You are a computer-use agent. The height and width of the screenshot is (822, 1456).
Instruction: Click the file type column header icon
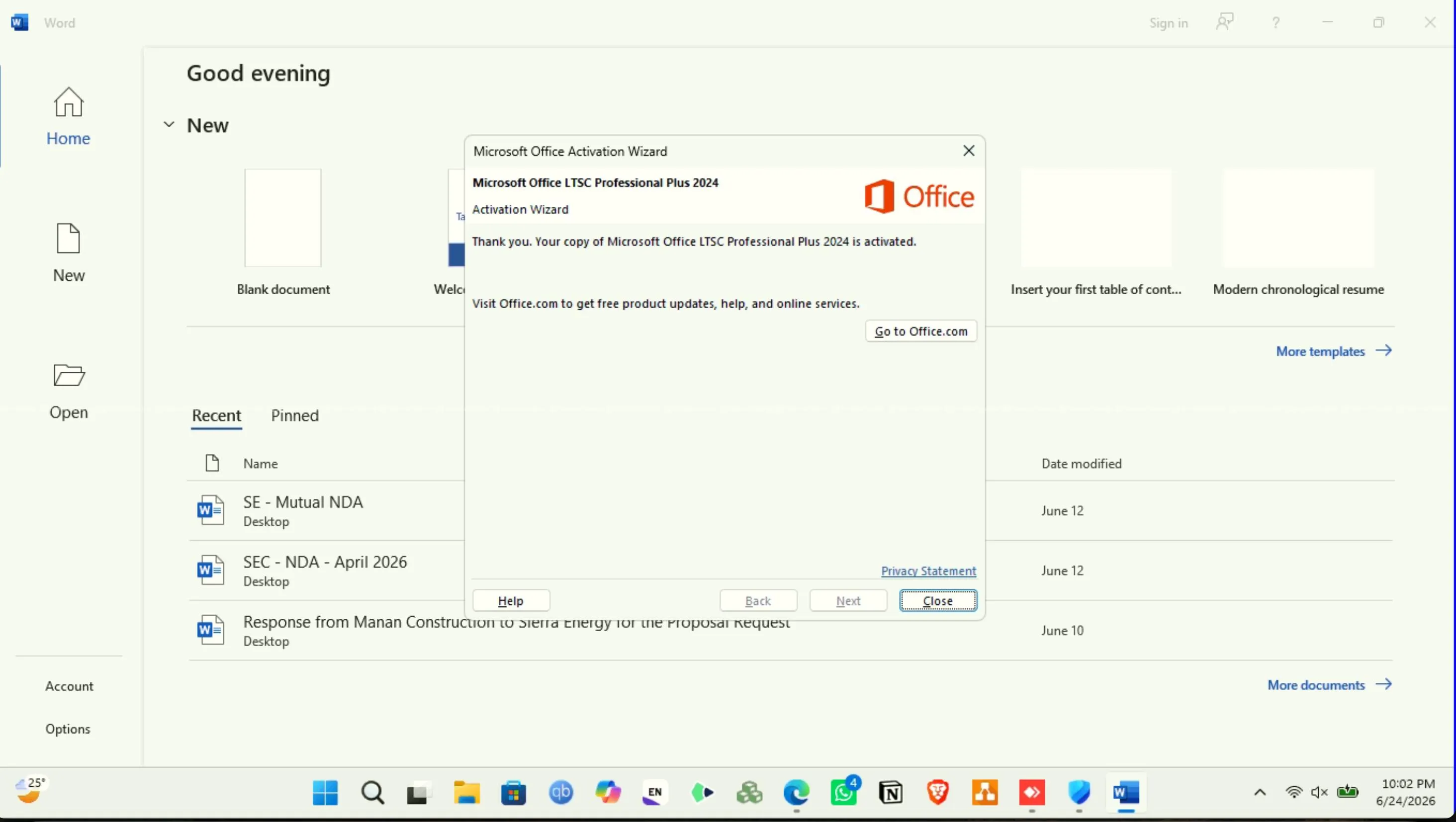[212, 463]
